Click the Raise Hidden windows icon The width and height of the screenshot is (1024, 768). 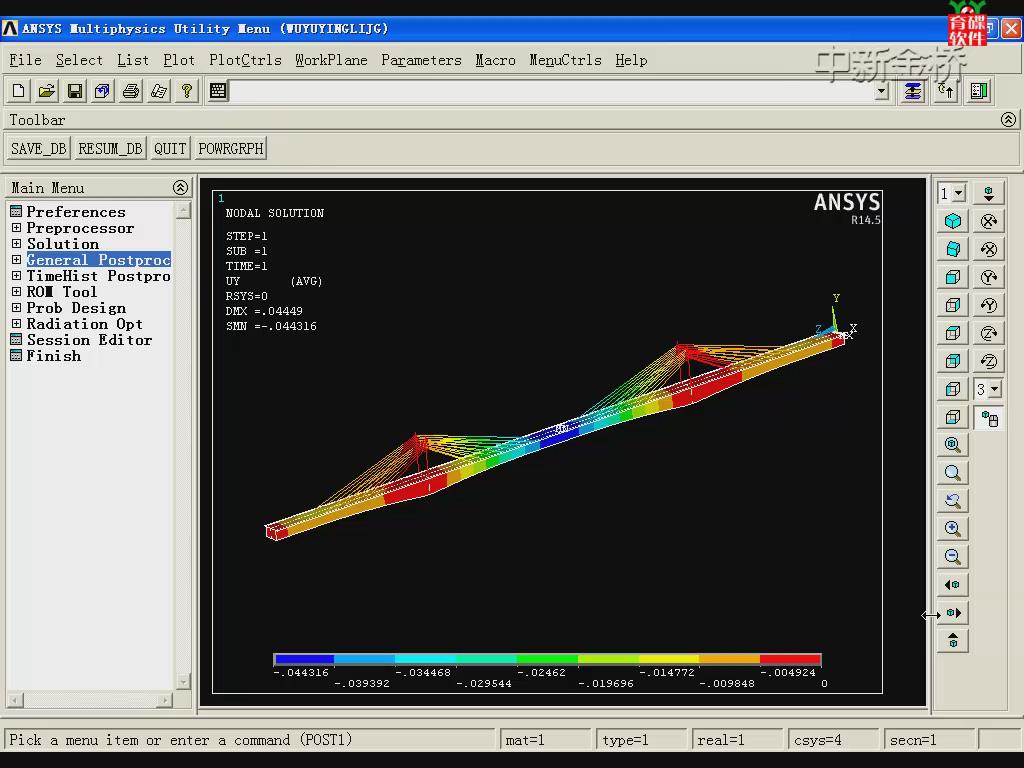[x=912, y=91]
